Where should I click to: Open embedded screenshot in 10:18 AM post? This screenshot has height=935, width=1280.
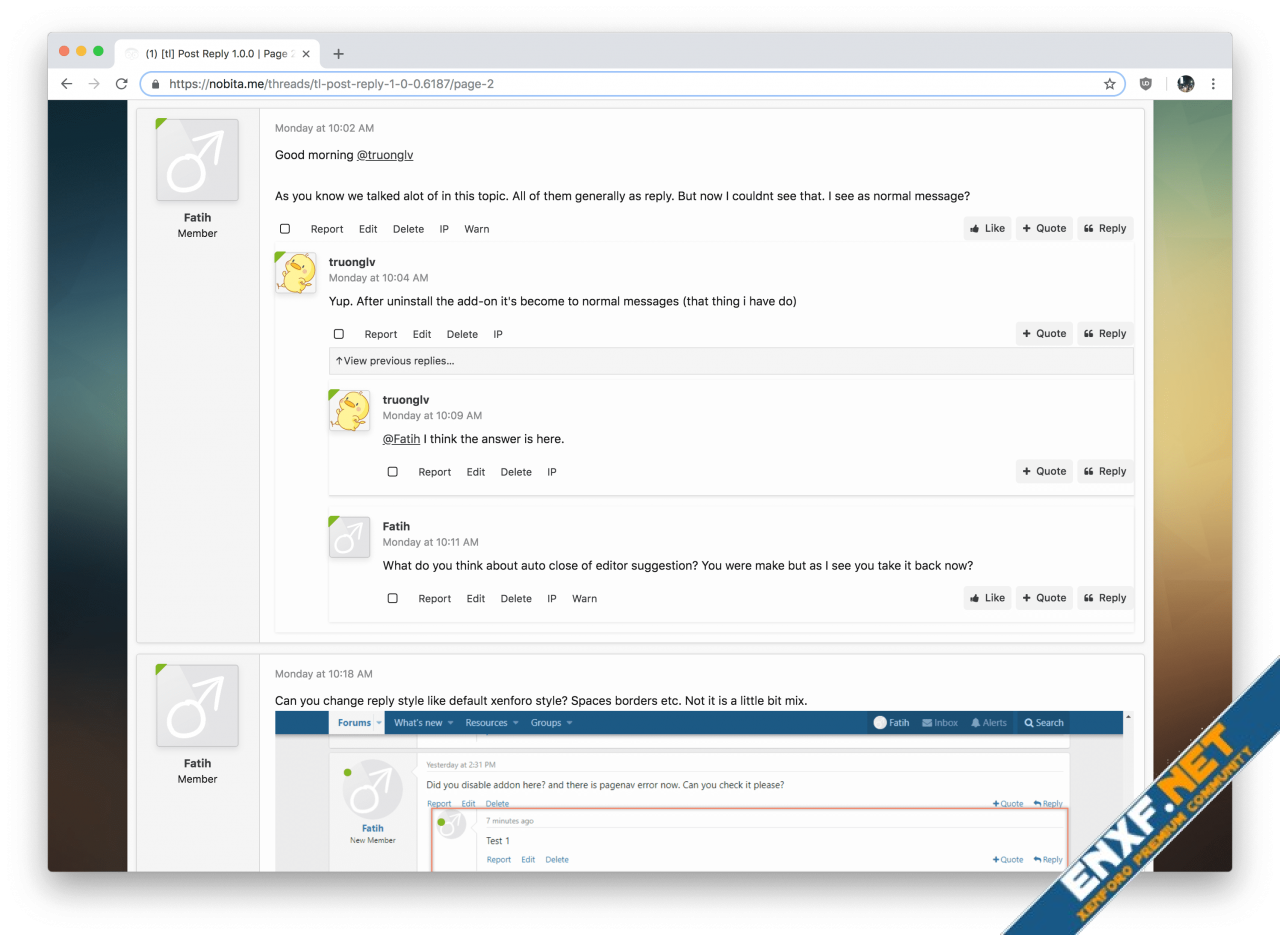click(703, 790)
